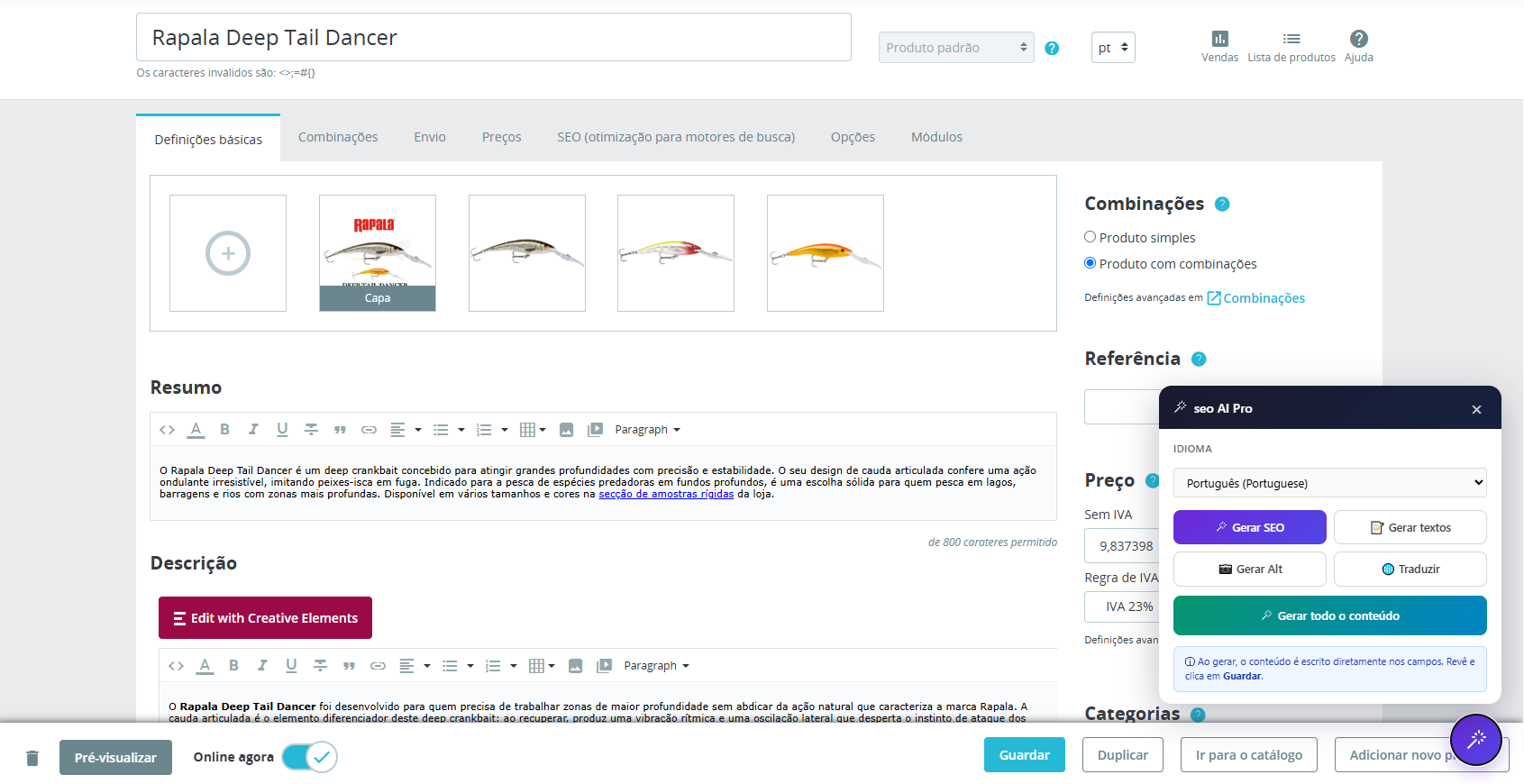The height and width of the screenshot is (784, 1524).
Task: Click the Traduzir button
Action: 1410,569
